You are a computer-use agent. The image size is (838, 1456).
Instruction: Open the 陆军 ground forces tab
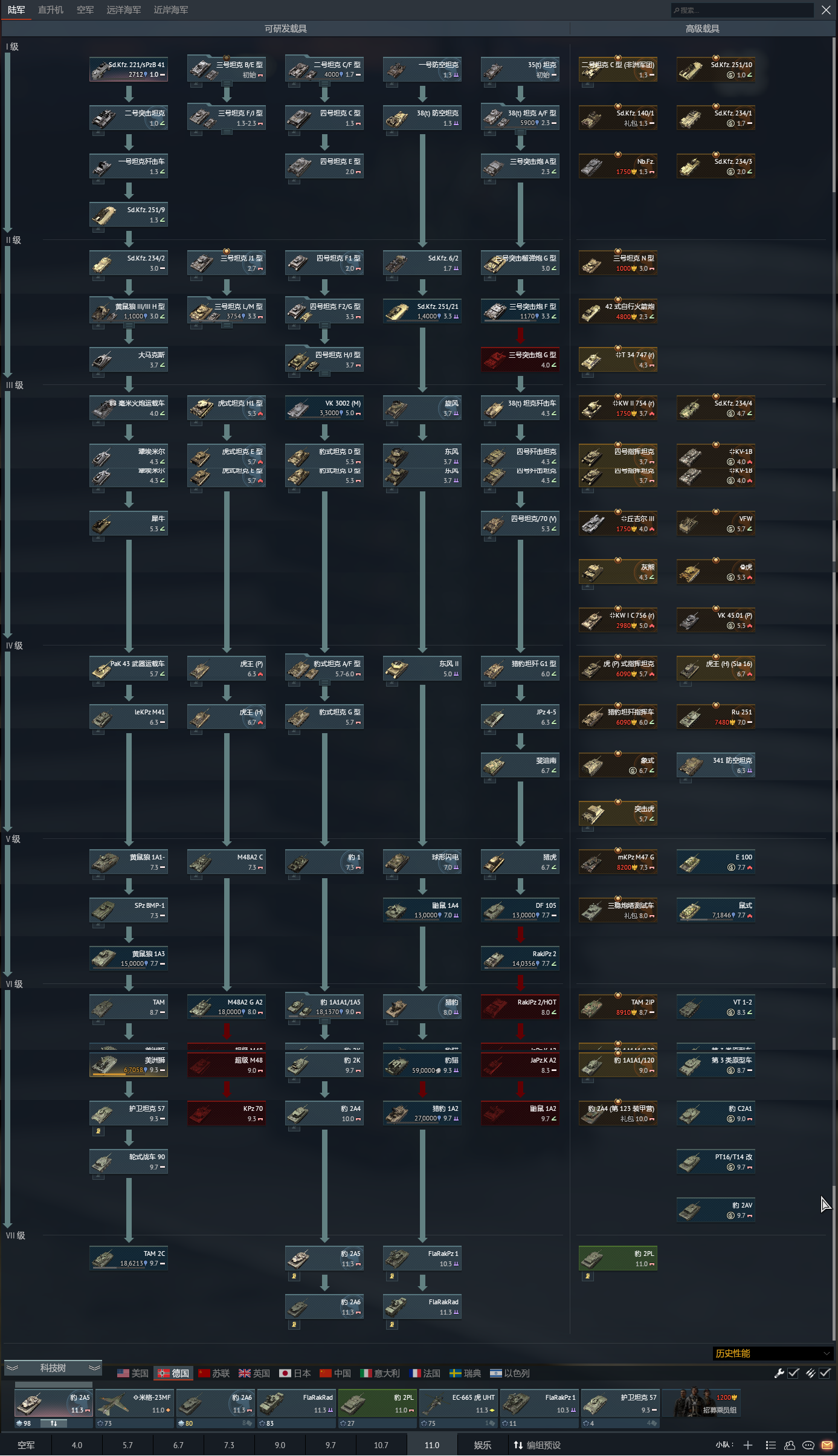(16, 10)
